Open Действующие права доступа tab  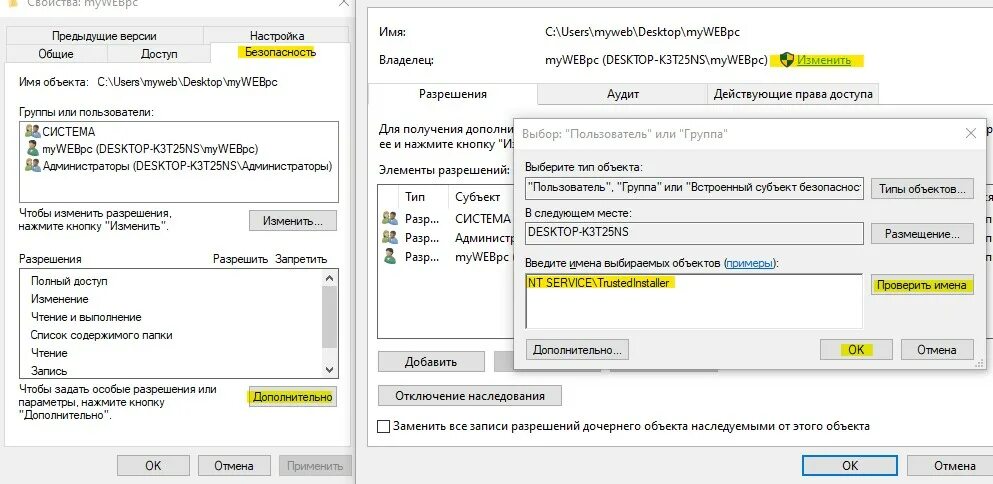click(793, 94)
